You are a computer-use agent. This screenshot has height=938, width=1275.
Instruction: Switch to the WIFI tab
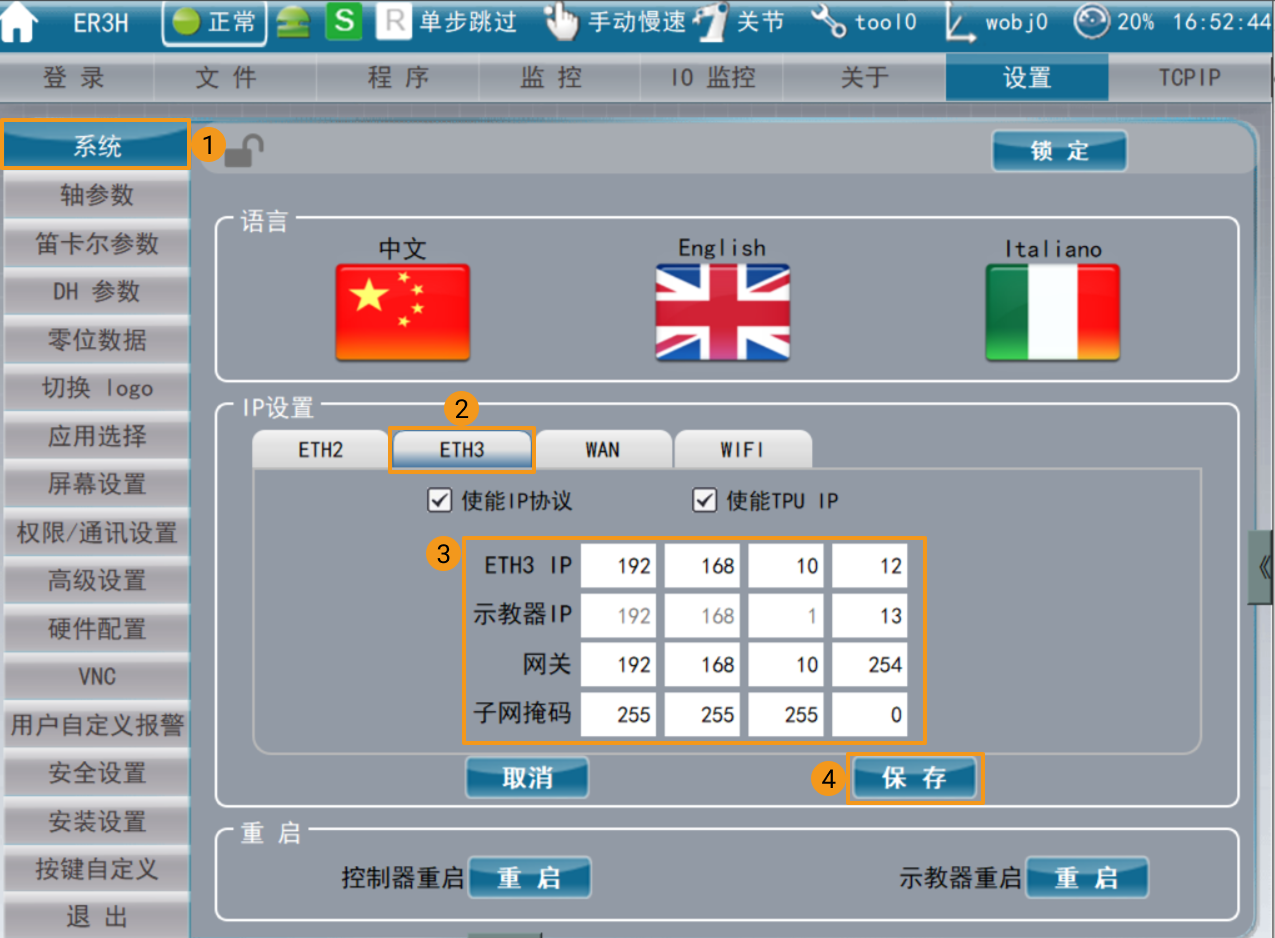click(x=742, y=450)
